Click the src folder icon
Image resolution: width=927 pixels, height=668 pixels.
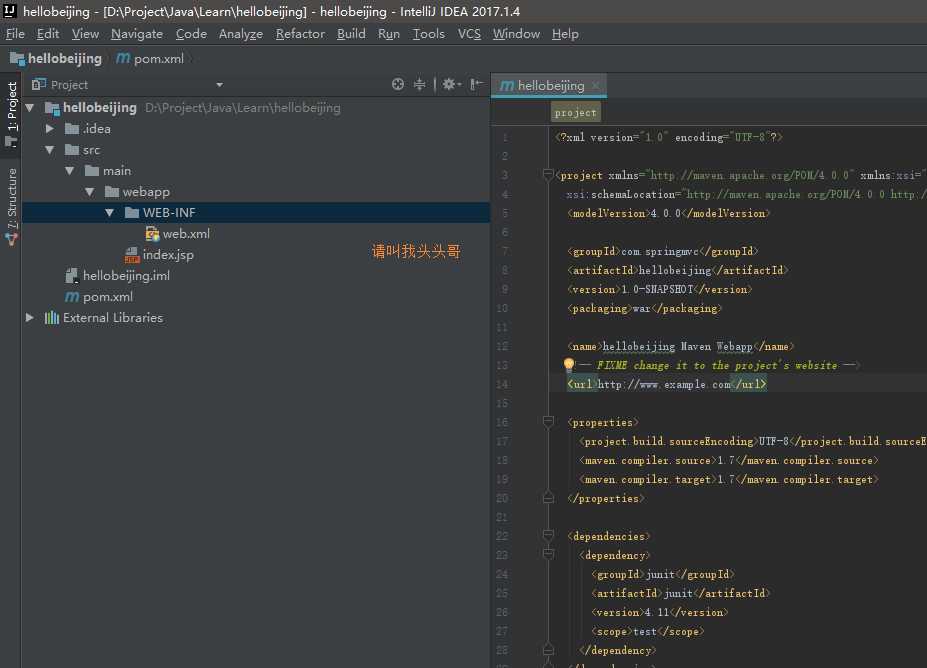coord(72,150)
